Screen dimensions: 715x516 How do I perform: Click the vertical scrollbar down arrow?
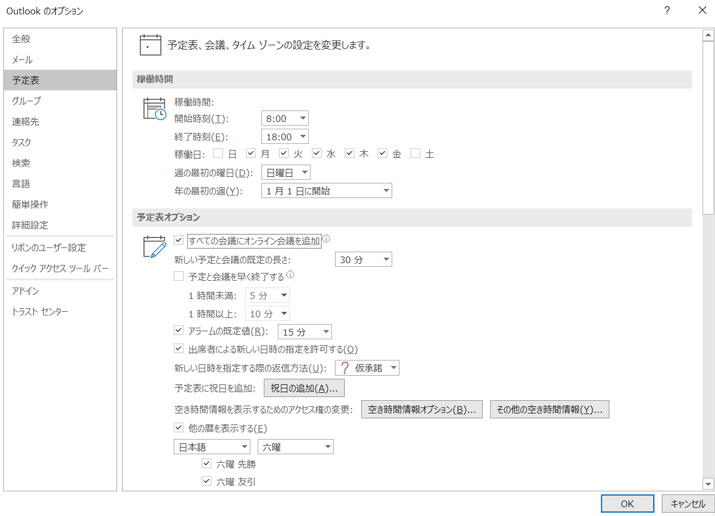(708, 484)
